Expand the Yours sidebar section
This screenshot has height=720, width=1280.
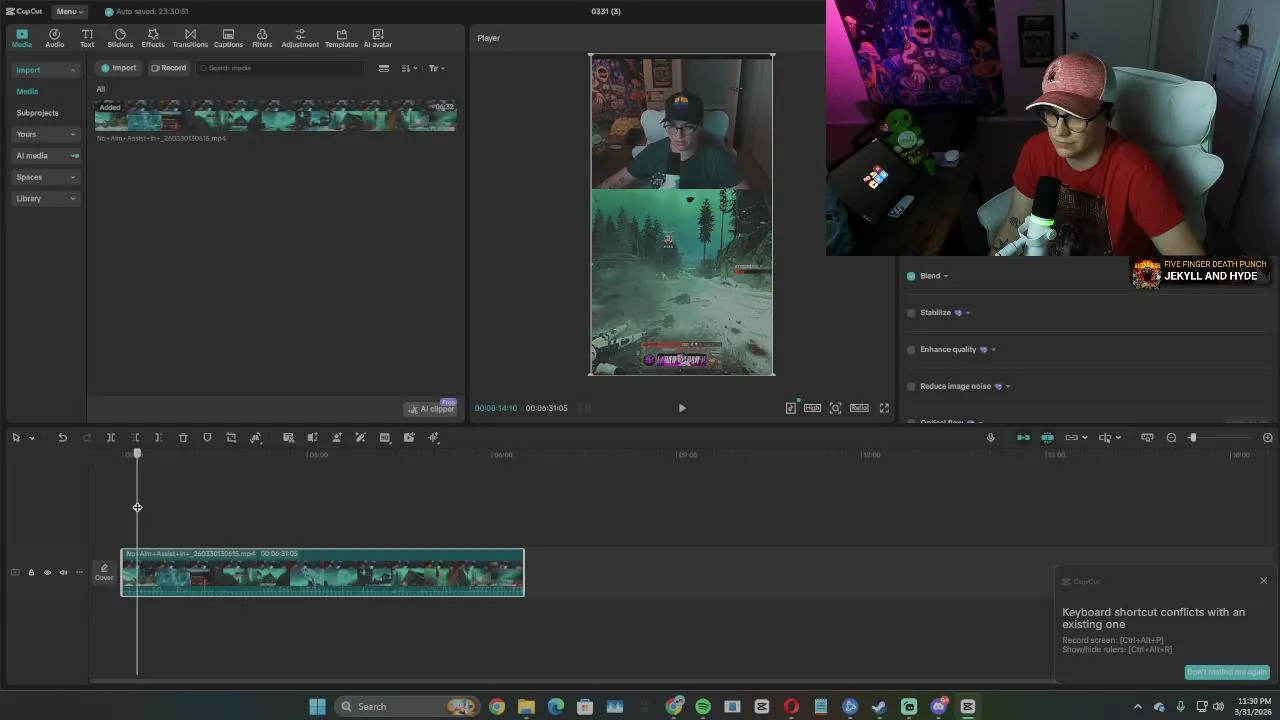point(45,134)
